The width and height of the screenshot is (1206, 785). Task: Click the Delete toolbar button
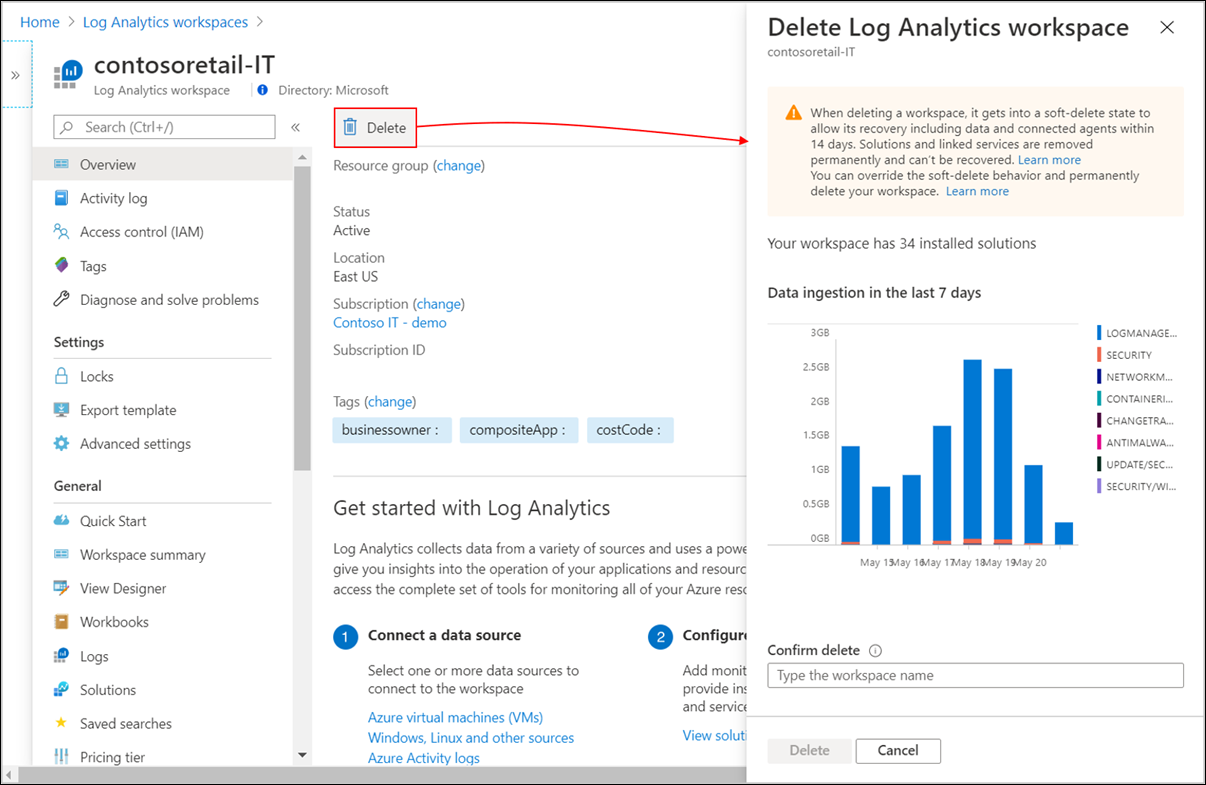375,127
